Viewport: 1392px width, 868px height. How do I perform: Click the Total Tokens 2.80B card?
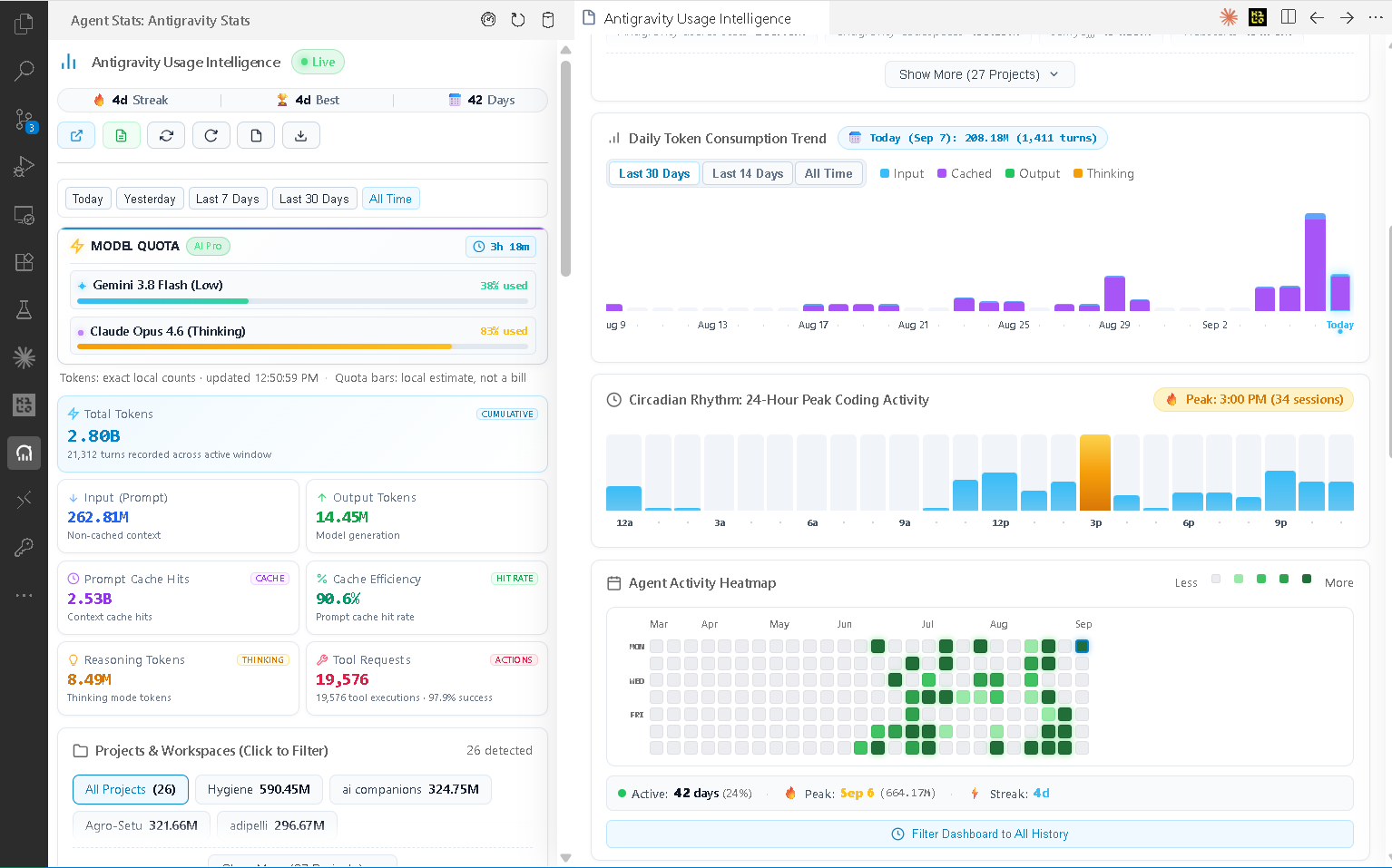pyautogui.click(x=302, y=434)
